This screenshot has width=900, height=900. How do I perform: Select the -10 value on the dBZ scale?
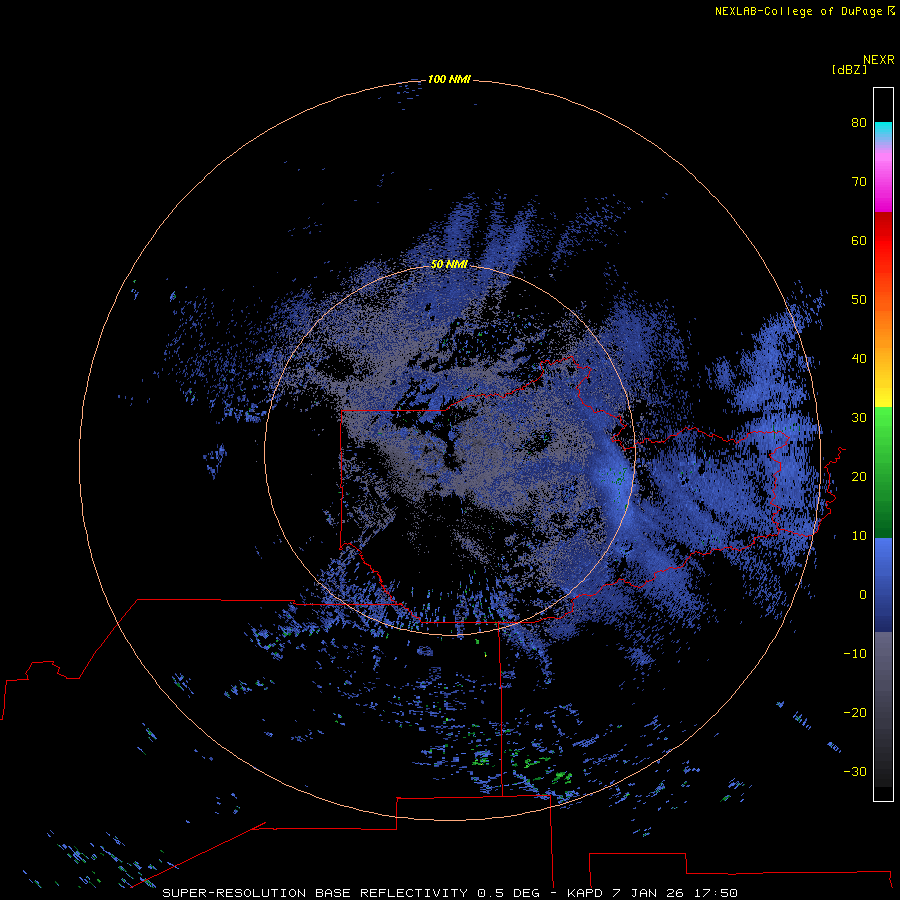(855, 654)
